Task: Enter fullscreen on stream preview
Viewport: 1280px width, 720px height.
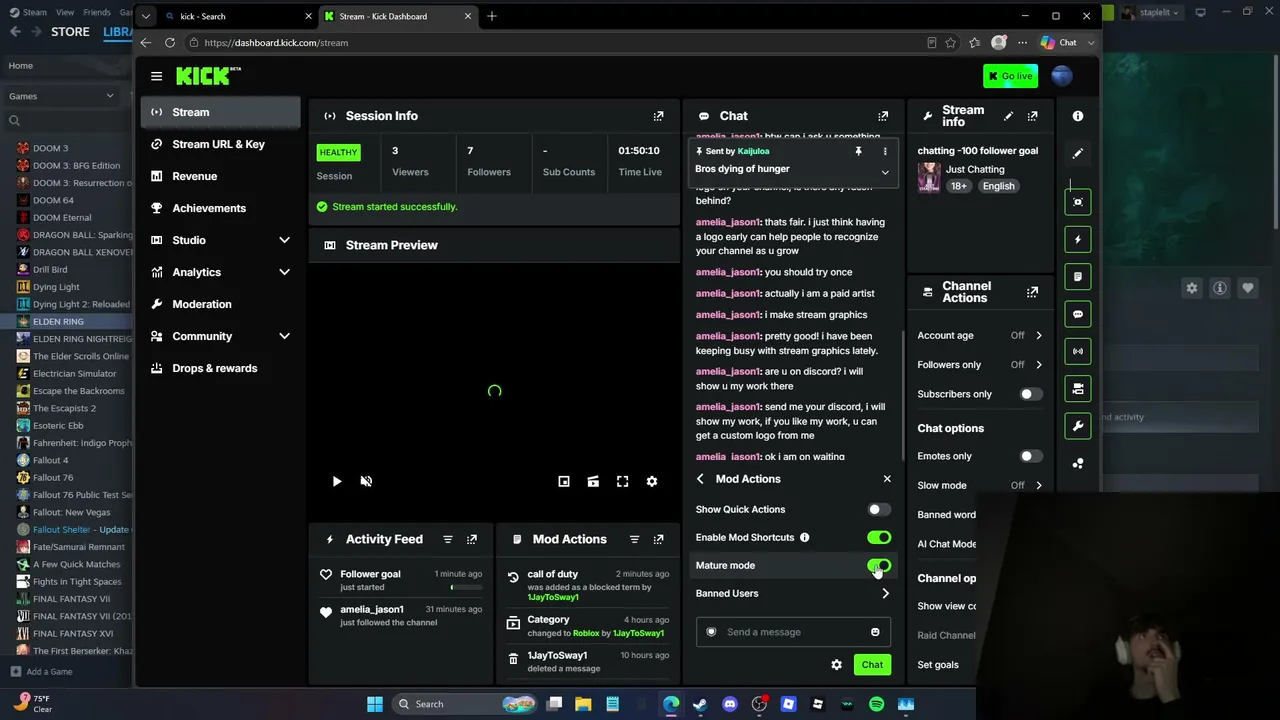Action: 622,481
